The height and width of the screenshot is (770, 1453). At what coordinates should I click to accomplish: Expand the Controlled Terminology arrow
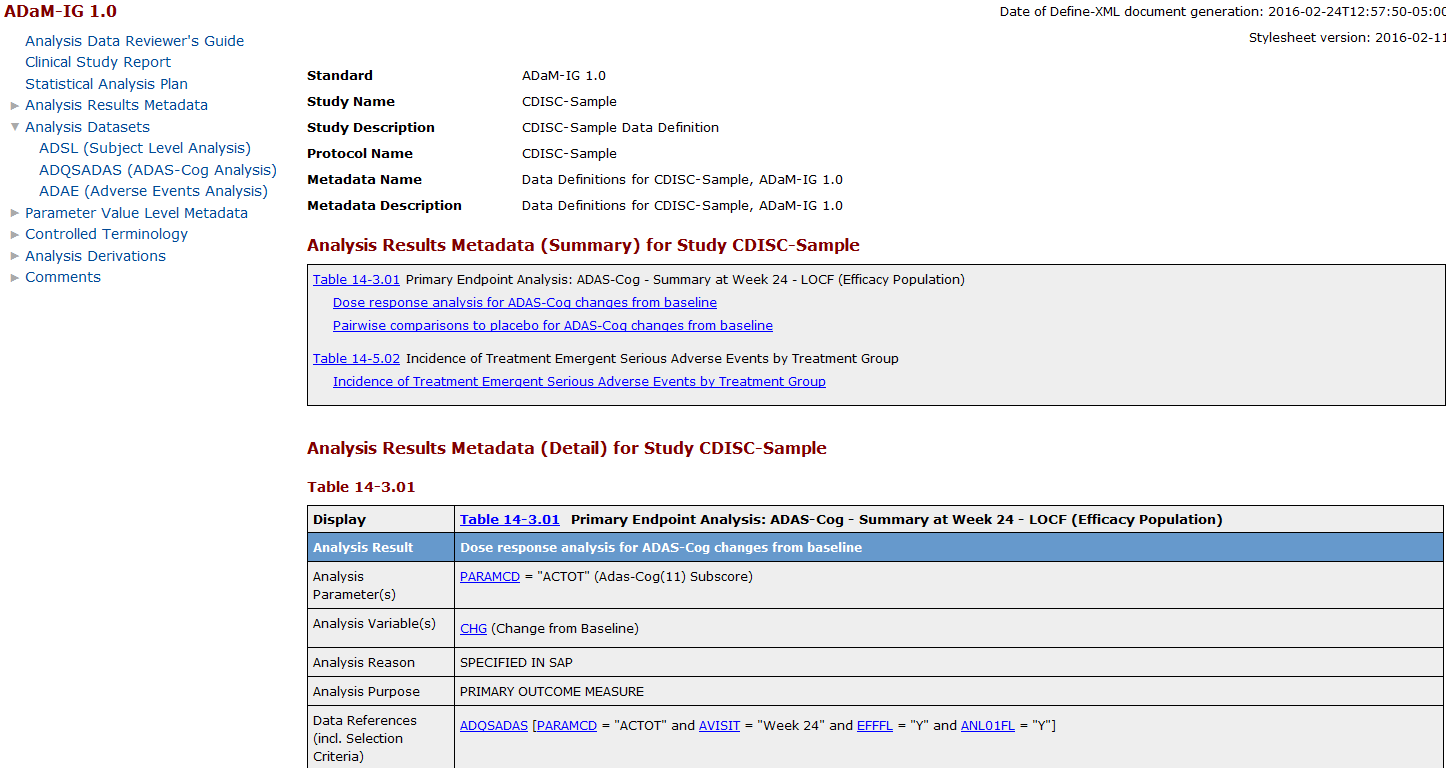15,235
